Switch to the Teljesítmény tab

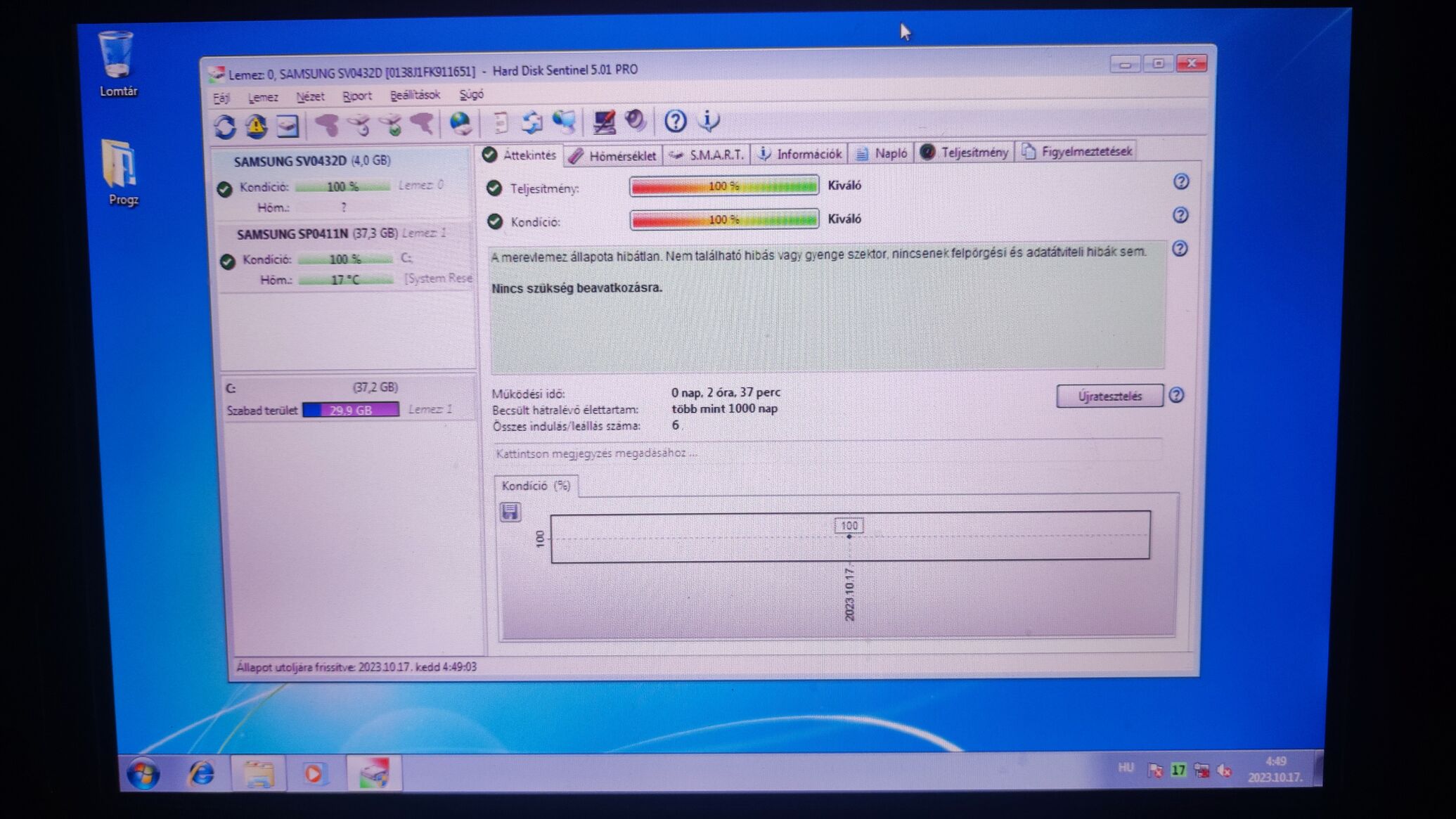click(965, 152)
